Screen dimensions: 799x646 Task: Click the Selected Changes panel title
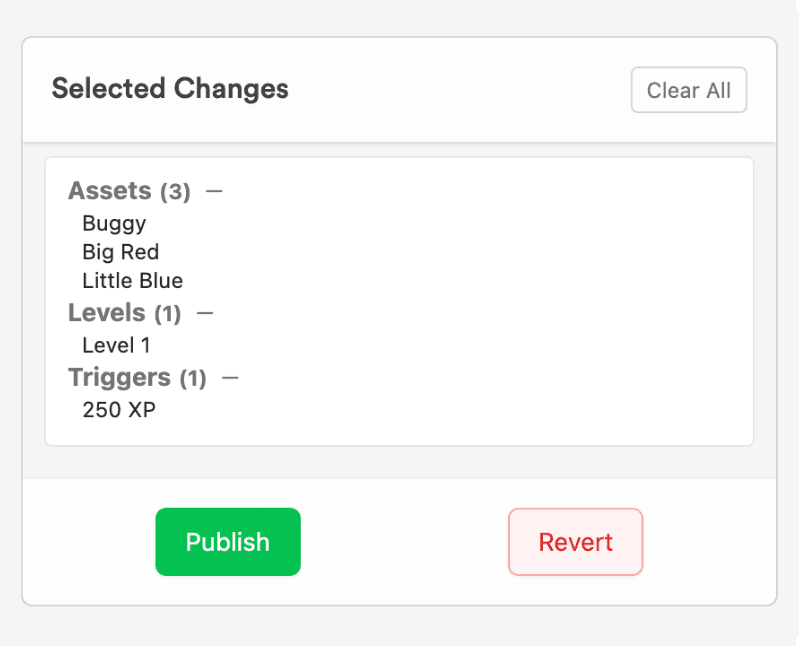(x=170, y=88)
